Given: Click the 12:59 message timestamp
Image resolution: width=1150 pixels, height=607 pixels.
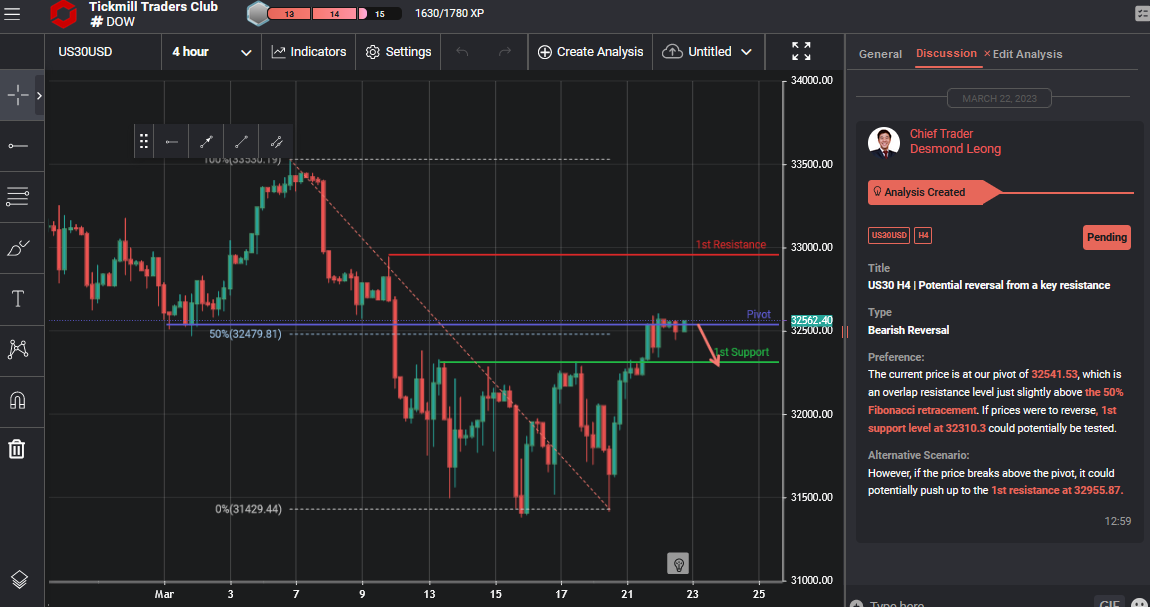Looking at the screenshot, I should point(1118,521).
